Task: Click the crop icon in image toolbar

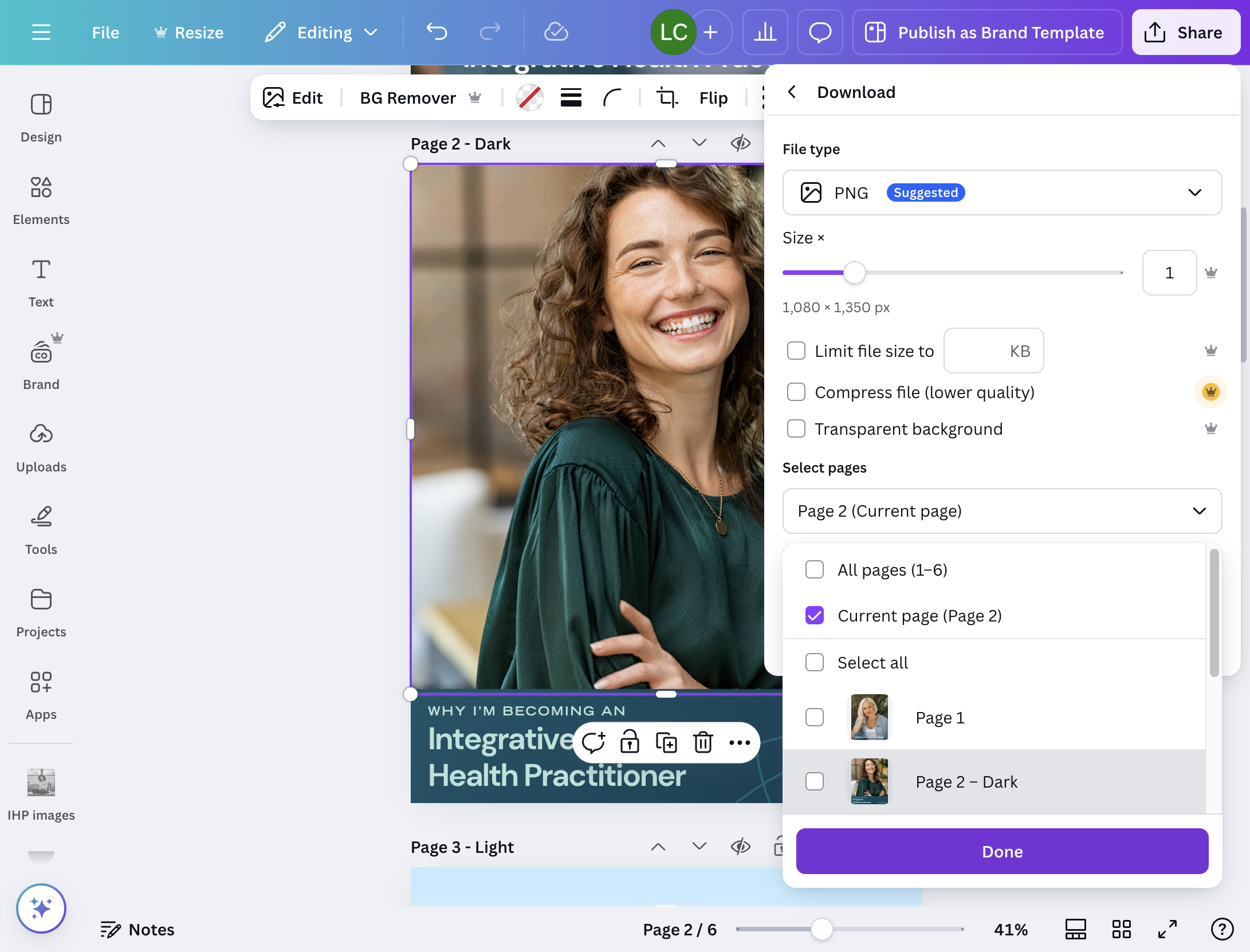Action: (667, 98)
